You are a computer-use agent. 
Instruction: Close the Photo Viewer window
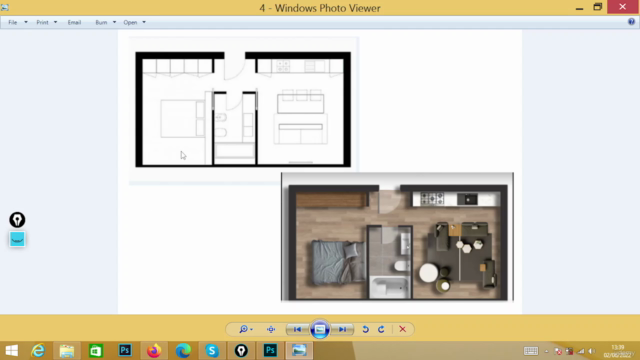click(622, 7)
